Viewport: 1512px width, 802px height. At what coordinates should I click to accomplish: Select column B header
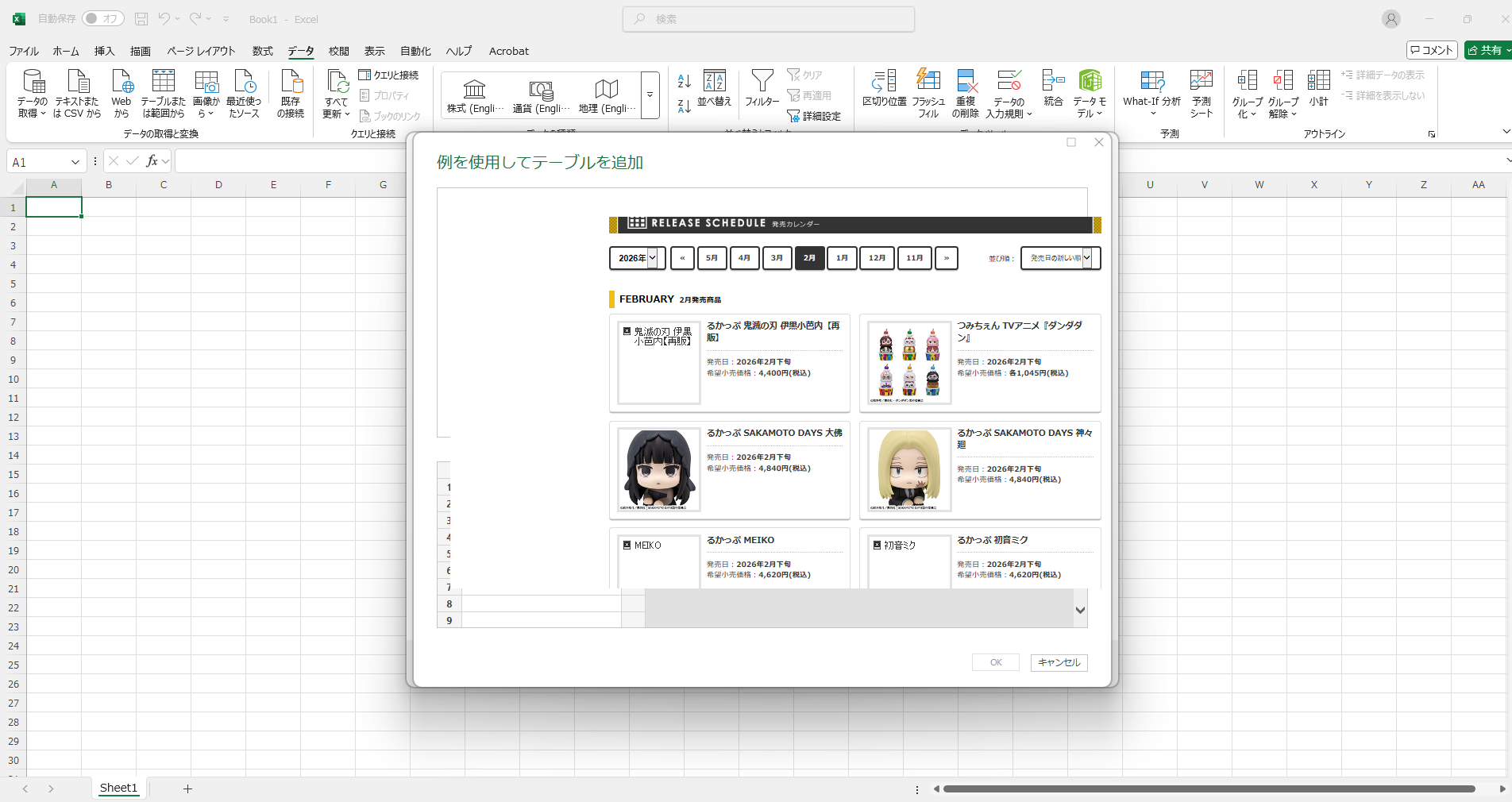pyautogui.click(x=109, y=184)
